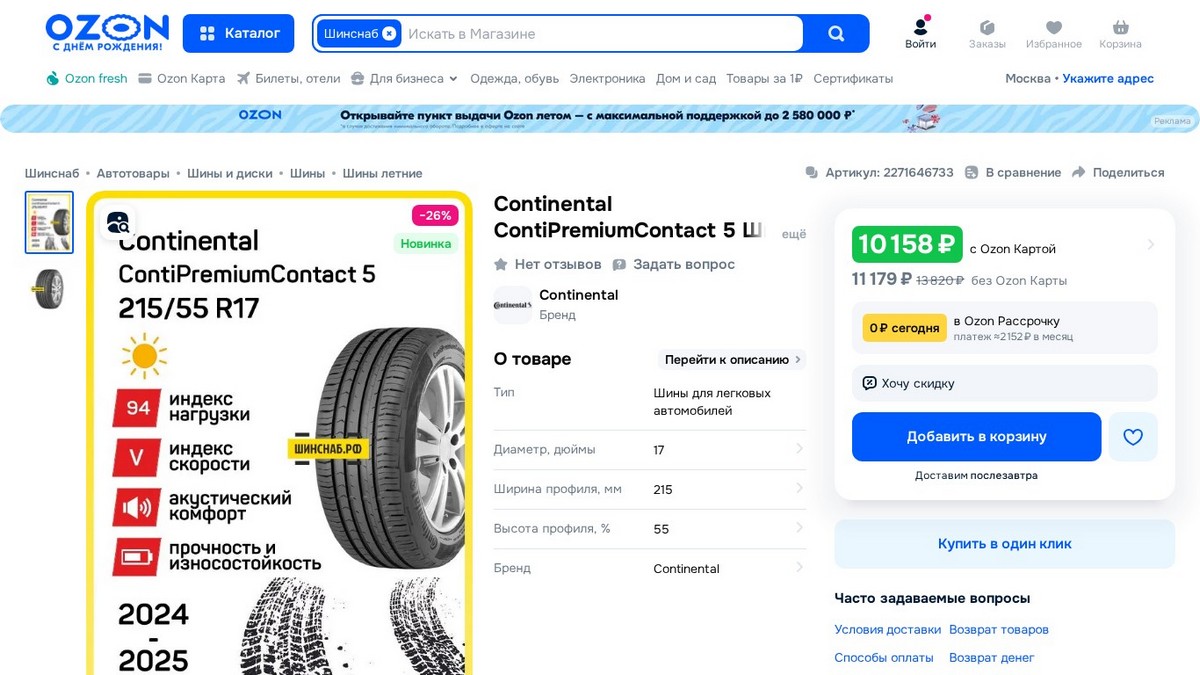Click the Добавить в корзину button

[x=976, y=437]
